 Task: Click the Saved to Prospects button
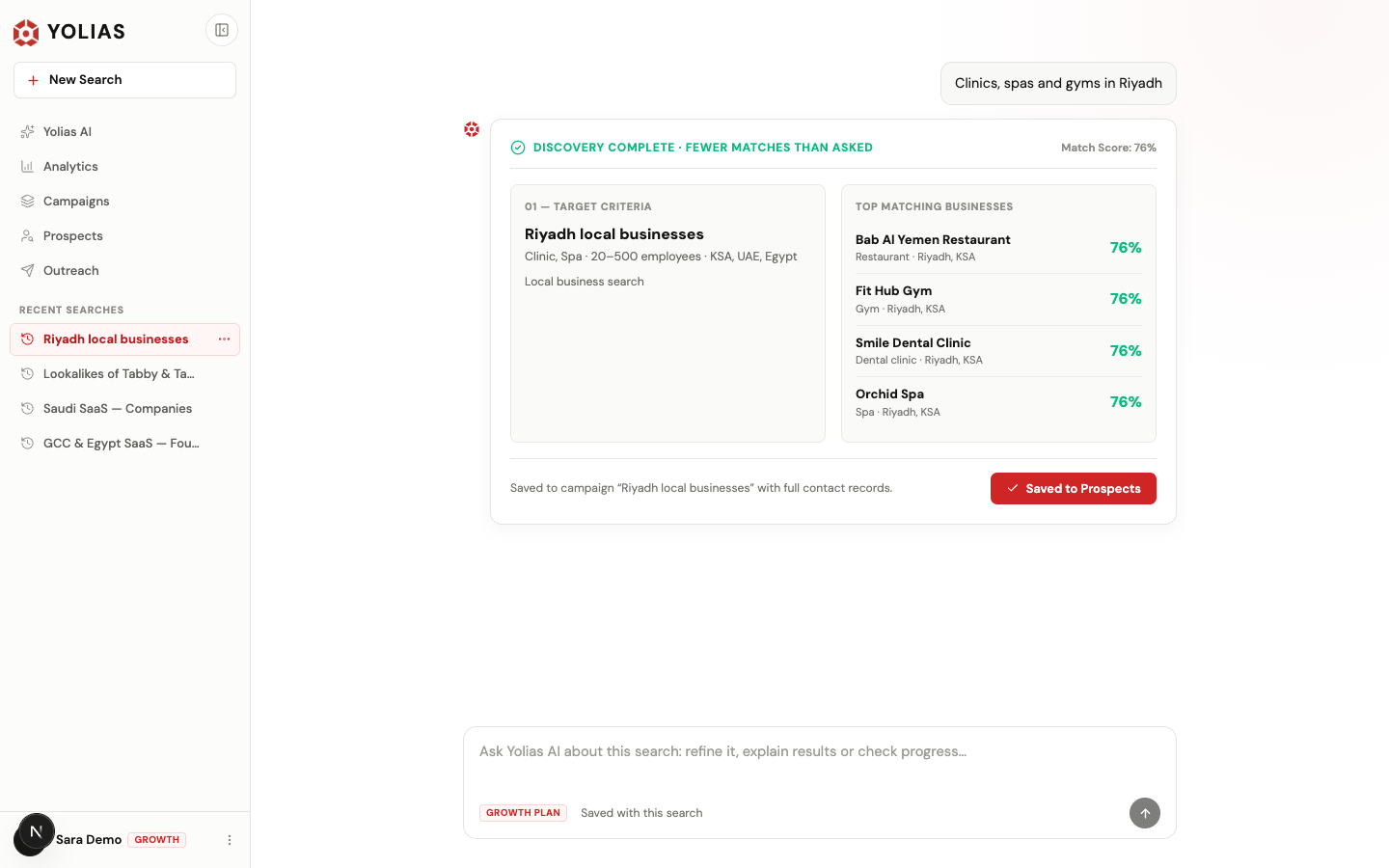click(1074, 489)
